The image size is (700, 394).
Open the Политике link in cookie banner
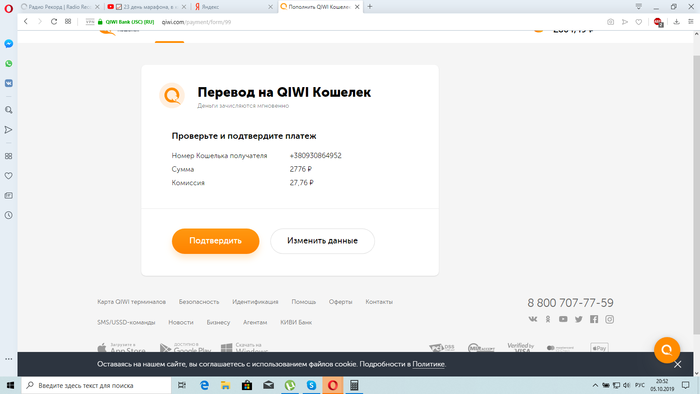[x=428, y=364]
